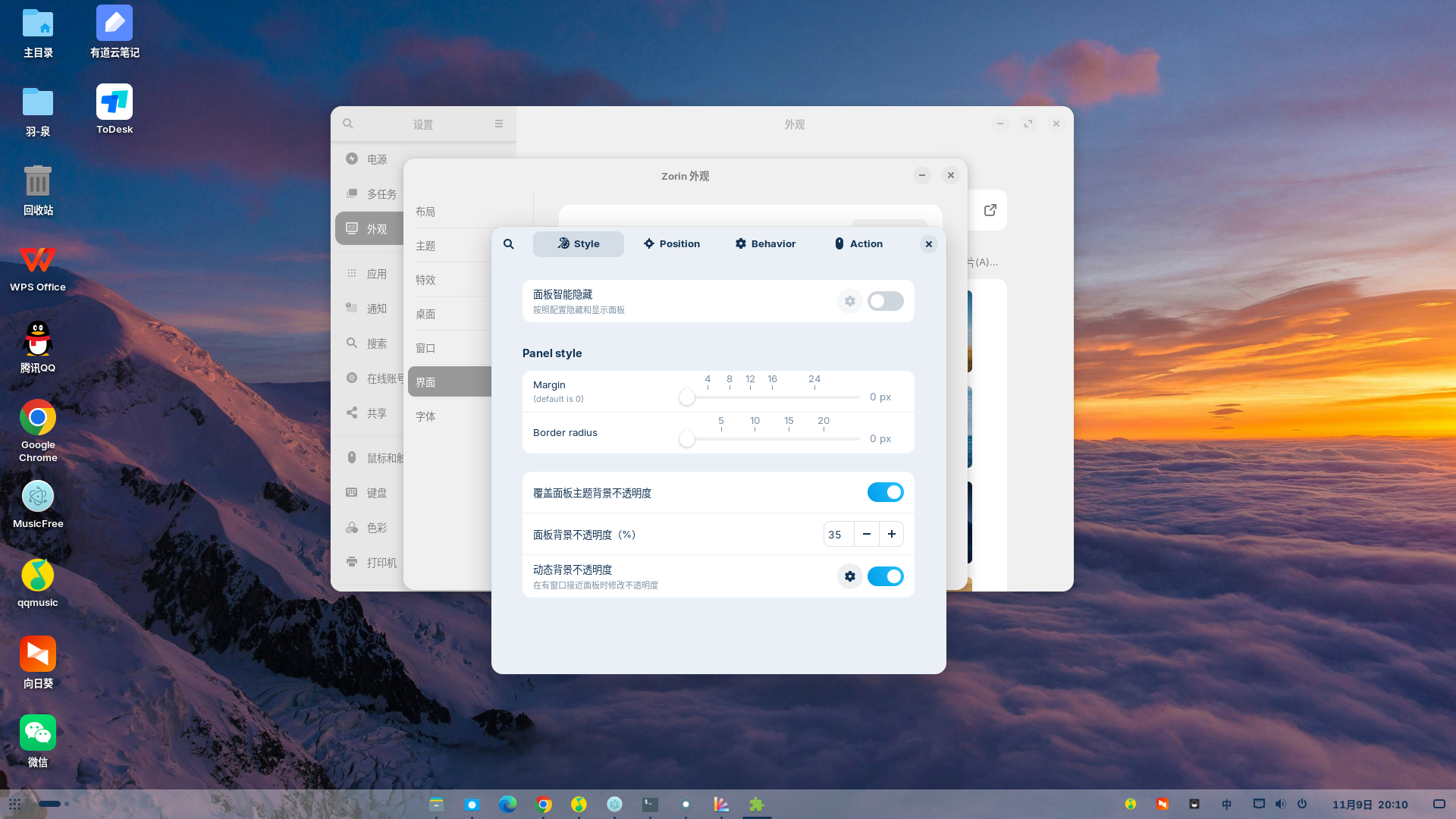Image resolution: width=1456 pixels, height=819 pixels.
Task: Launch Google Chrome from the taskbar
Action: click(x=544, y=804)
